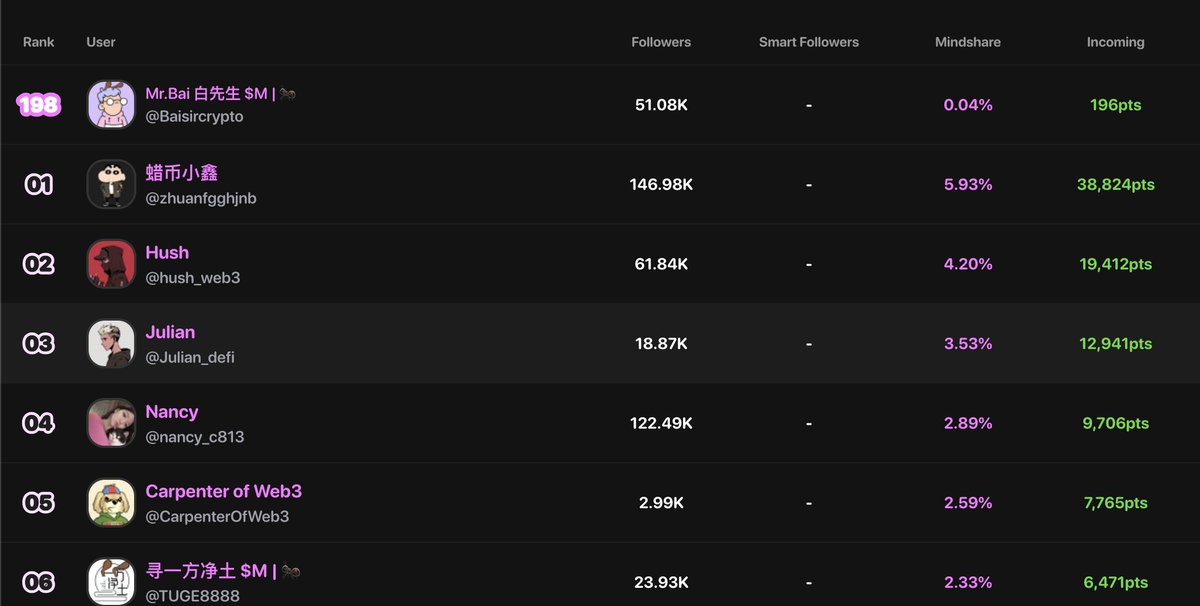Open Carpenter of Web3 name link

[223, 491]
